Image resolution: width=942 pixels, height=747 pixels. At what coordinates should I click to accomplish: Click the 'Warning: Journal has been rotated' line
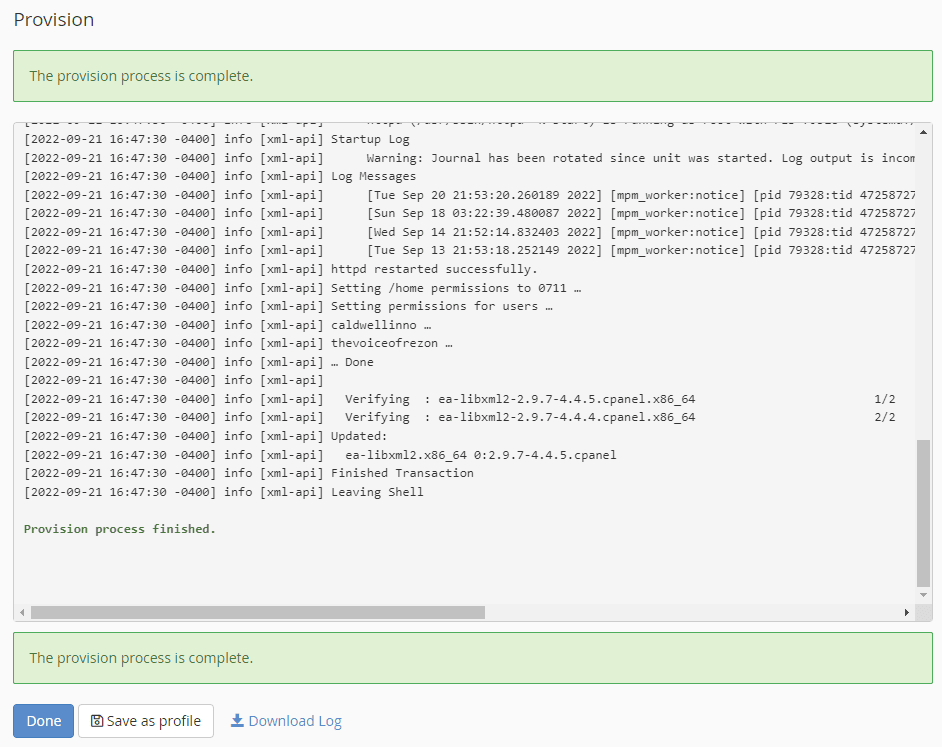point(470,158)
